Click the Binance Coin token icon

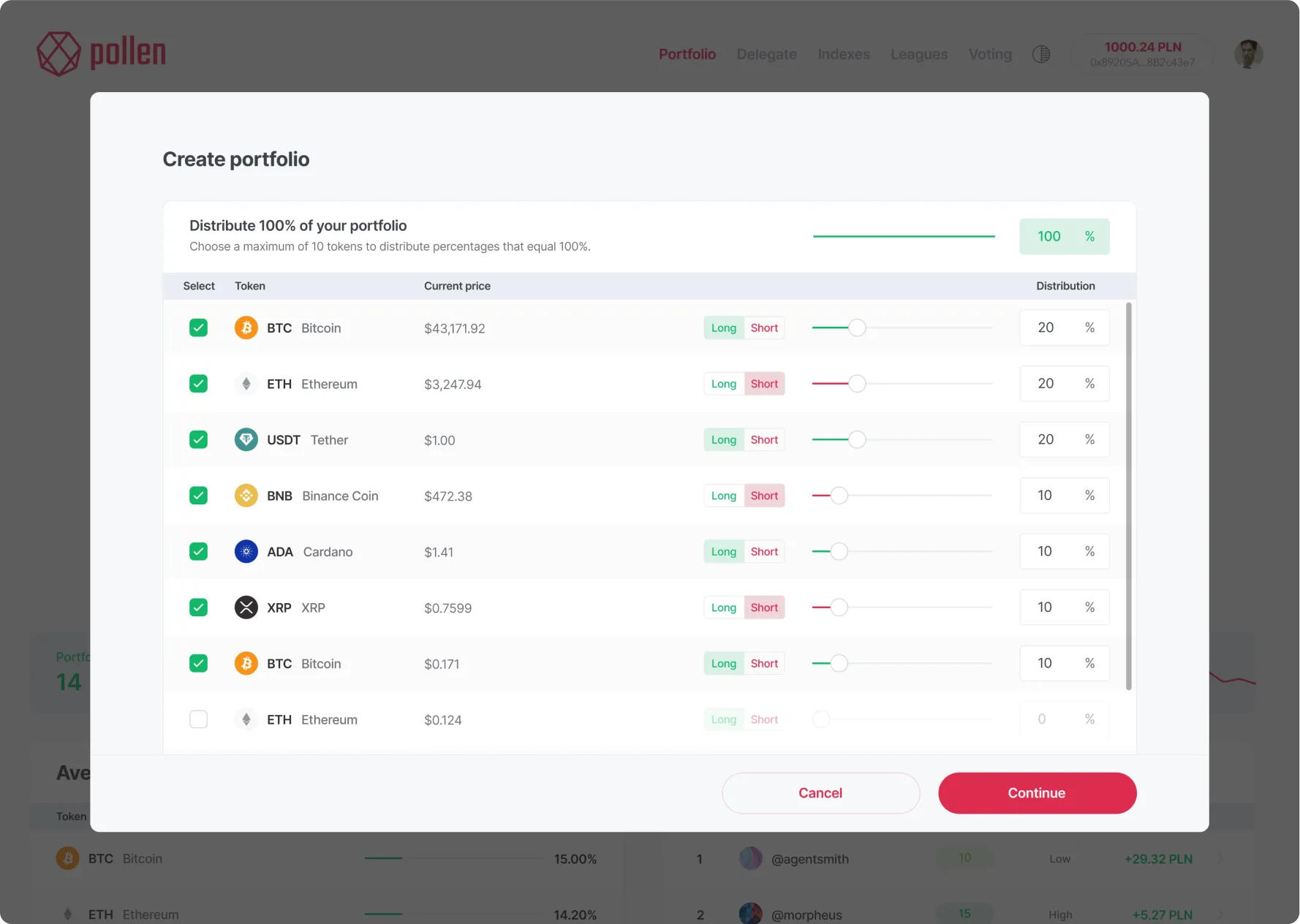[246, 496]
